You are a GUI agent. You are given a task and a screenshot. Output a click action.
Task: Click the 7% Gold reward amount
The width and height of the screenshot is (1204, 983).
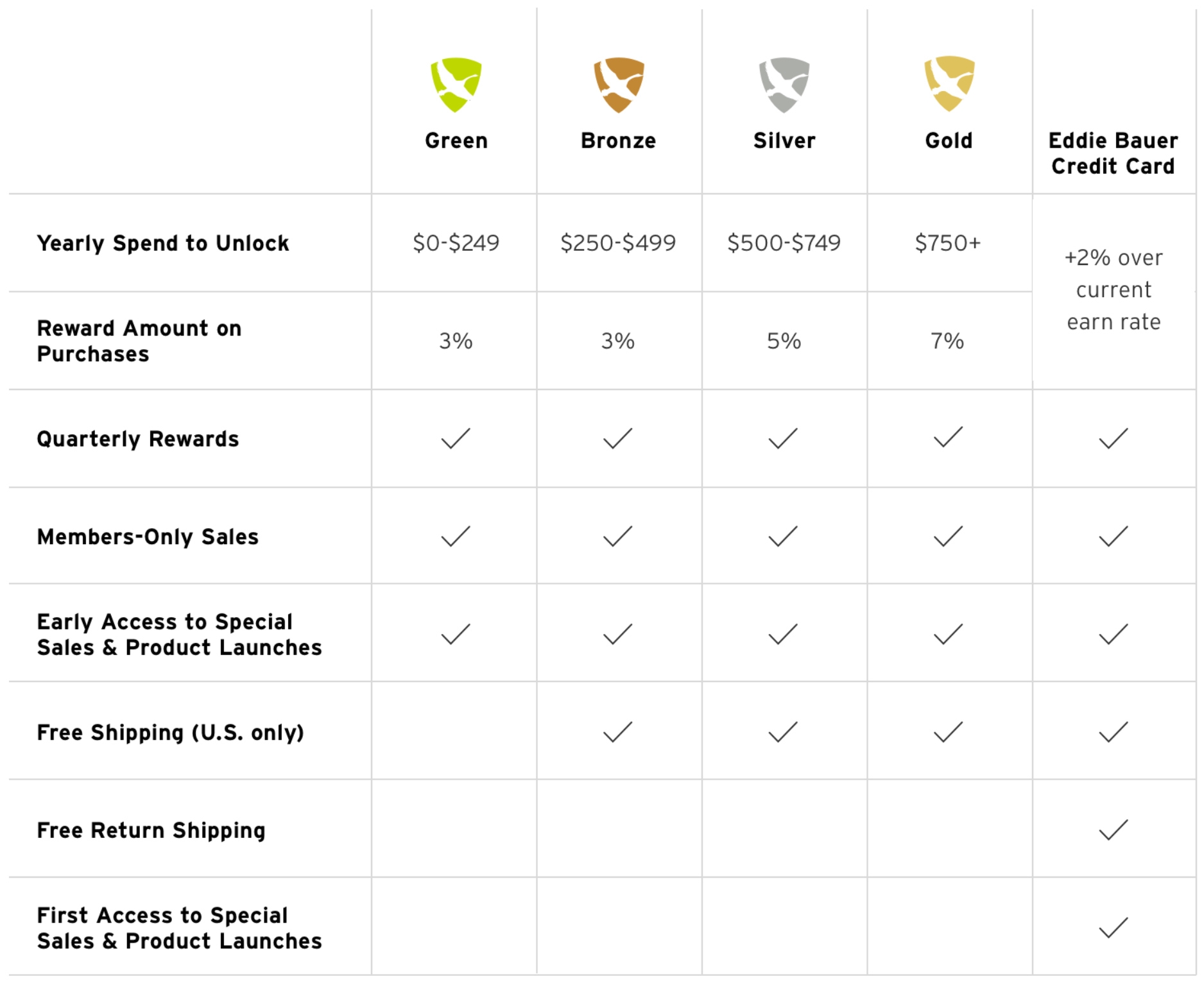pos(947,341)
